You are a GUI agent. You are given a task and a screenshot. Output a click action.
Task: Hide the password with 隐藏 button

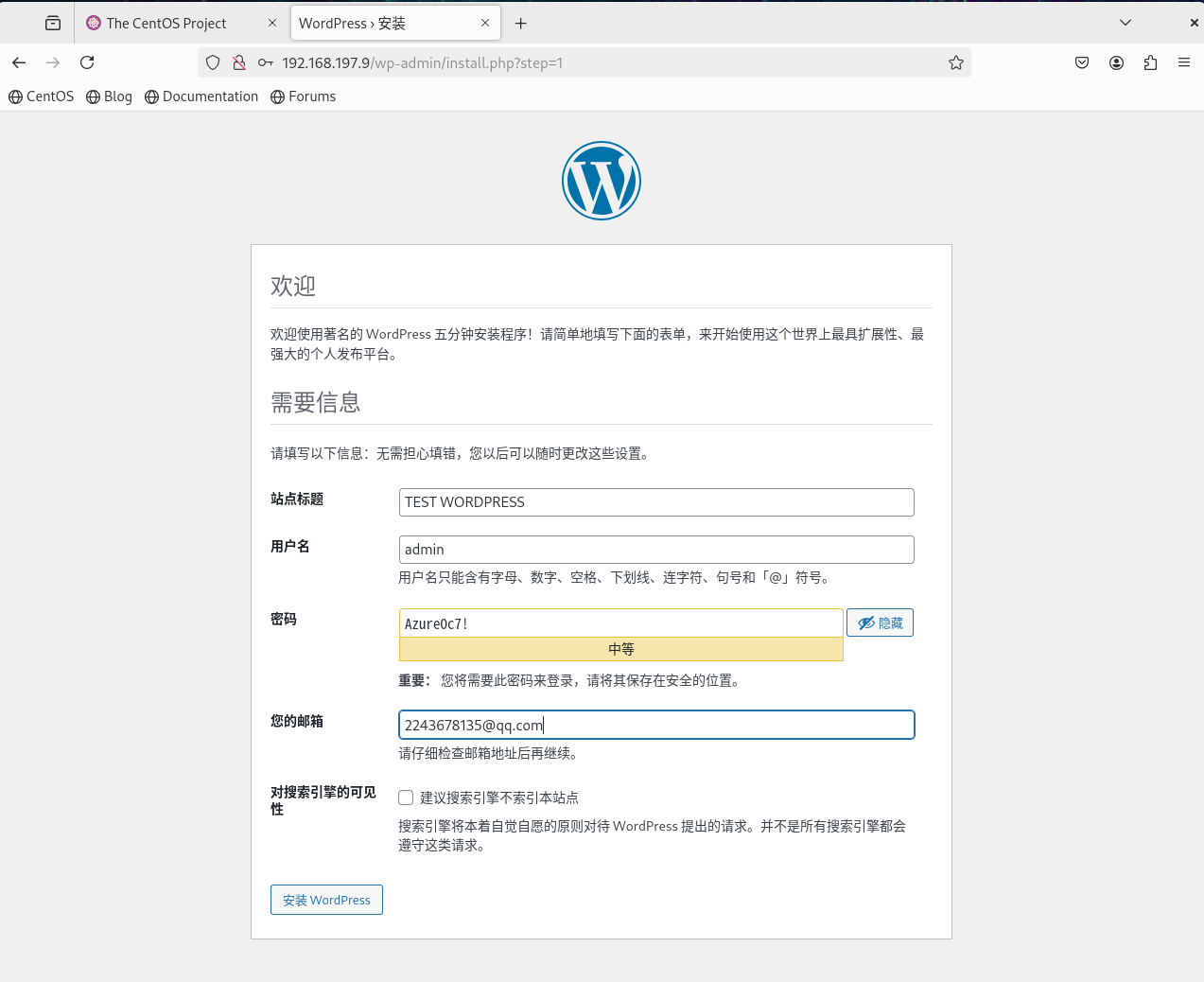tap(880, 623)
